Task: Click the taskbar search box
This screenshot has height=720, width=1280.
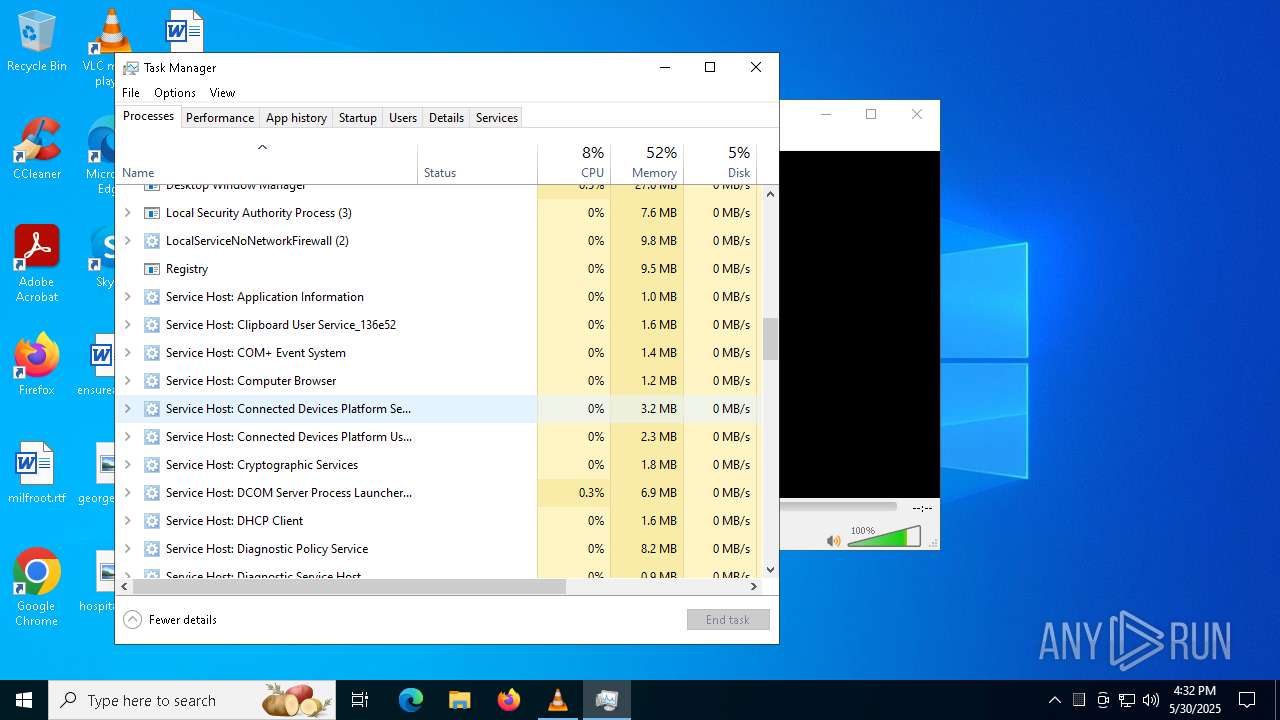Action: coord(192,700)
